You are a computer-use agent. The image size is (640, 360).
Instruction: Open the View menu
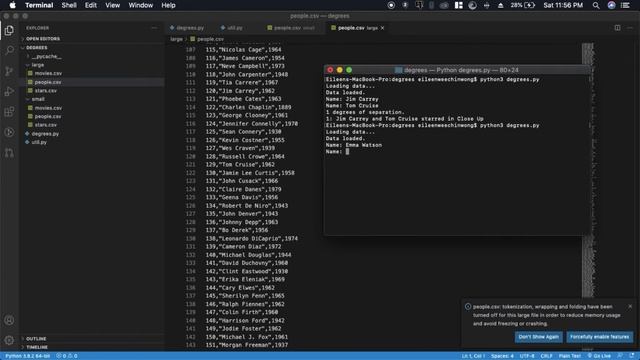click(112, 5)
